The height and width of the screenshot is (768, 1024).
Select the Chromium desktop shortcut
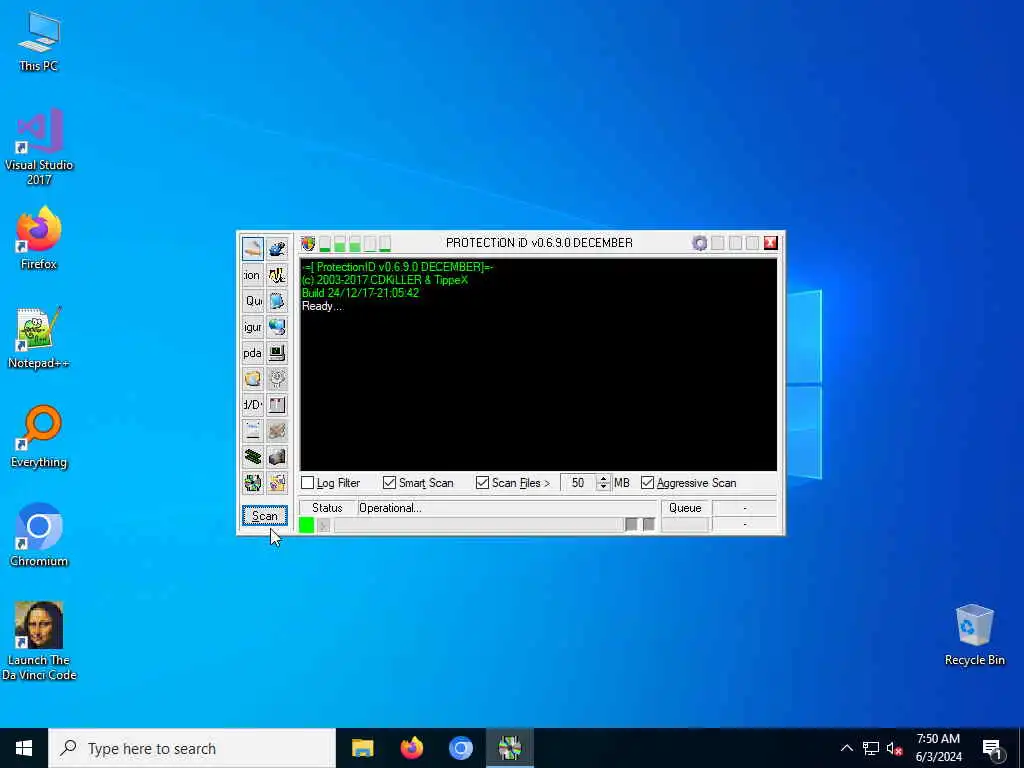click(x=39, y=536)
